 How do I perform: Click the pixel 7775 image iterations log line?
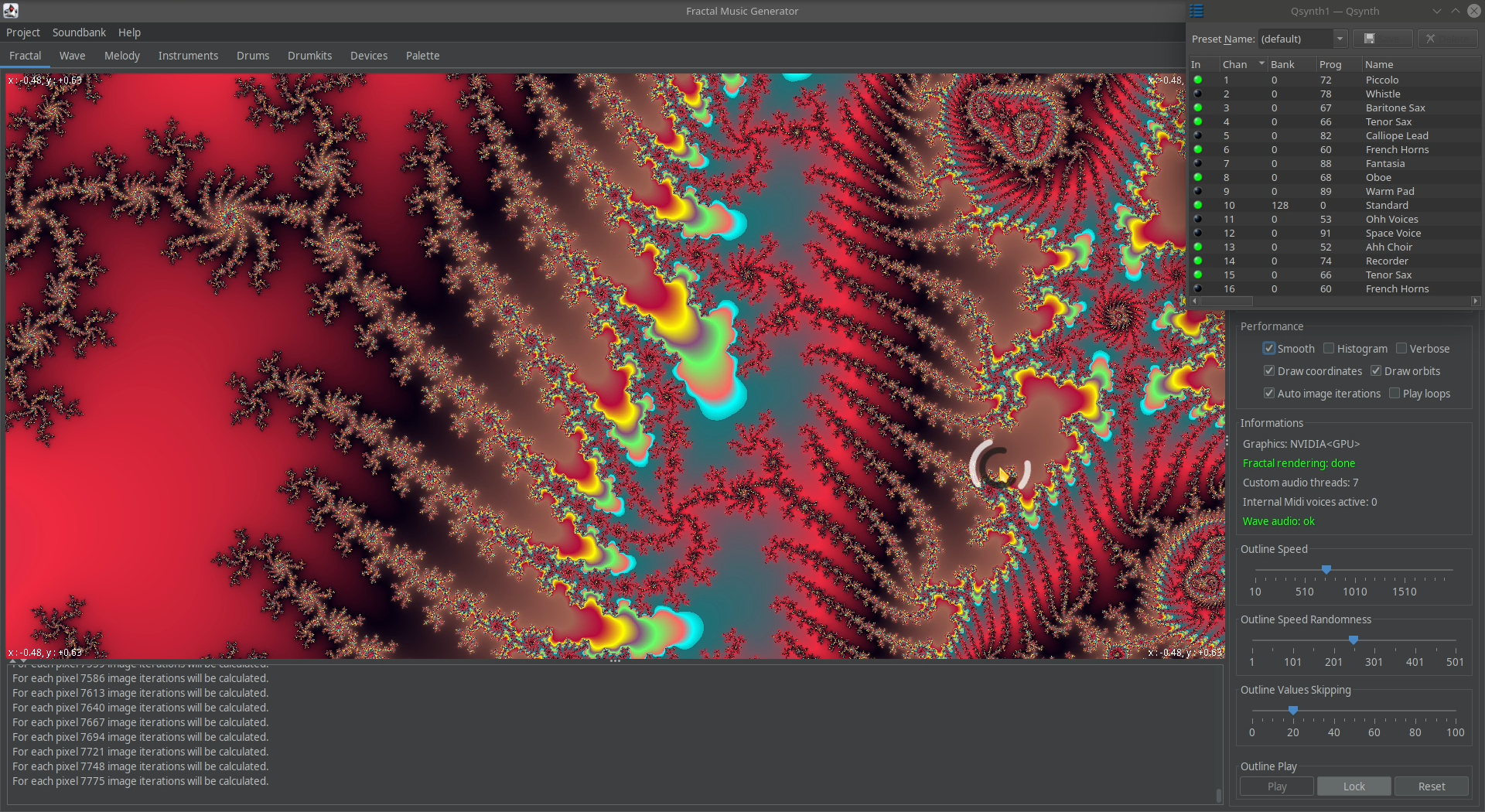pos(141,781)
